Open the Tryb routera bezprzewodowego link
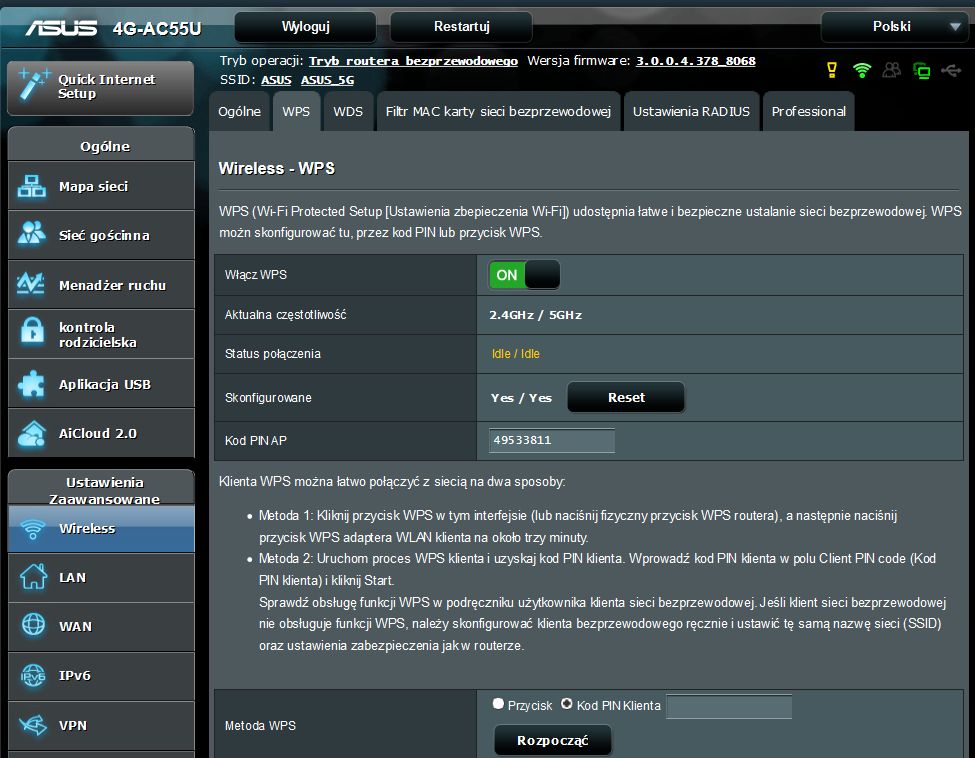This screenshot has height=758, width=975. tap(414, 61)
